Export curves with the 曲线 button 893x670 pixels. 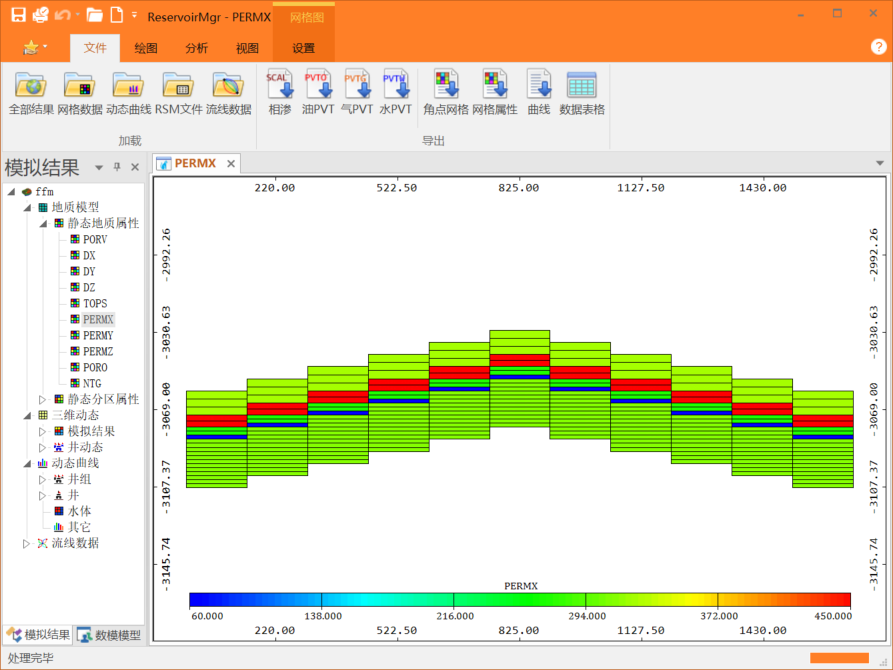(539, 93)
